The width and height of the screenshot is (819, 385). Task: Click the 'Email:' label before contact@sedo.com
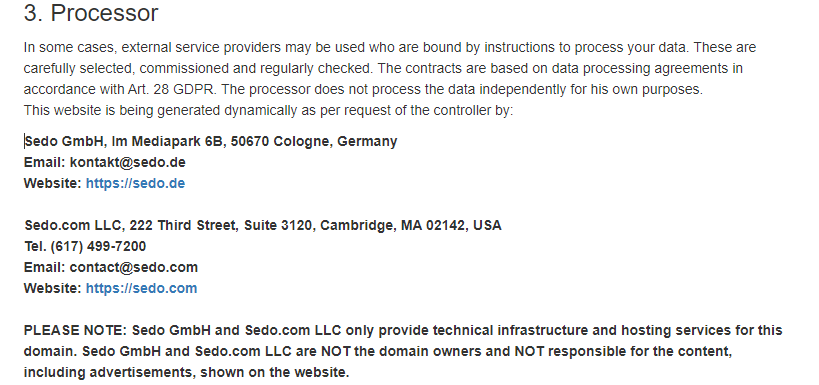(x=45, y=267)
